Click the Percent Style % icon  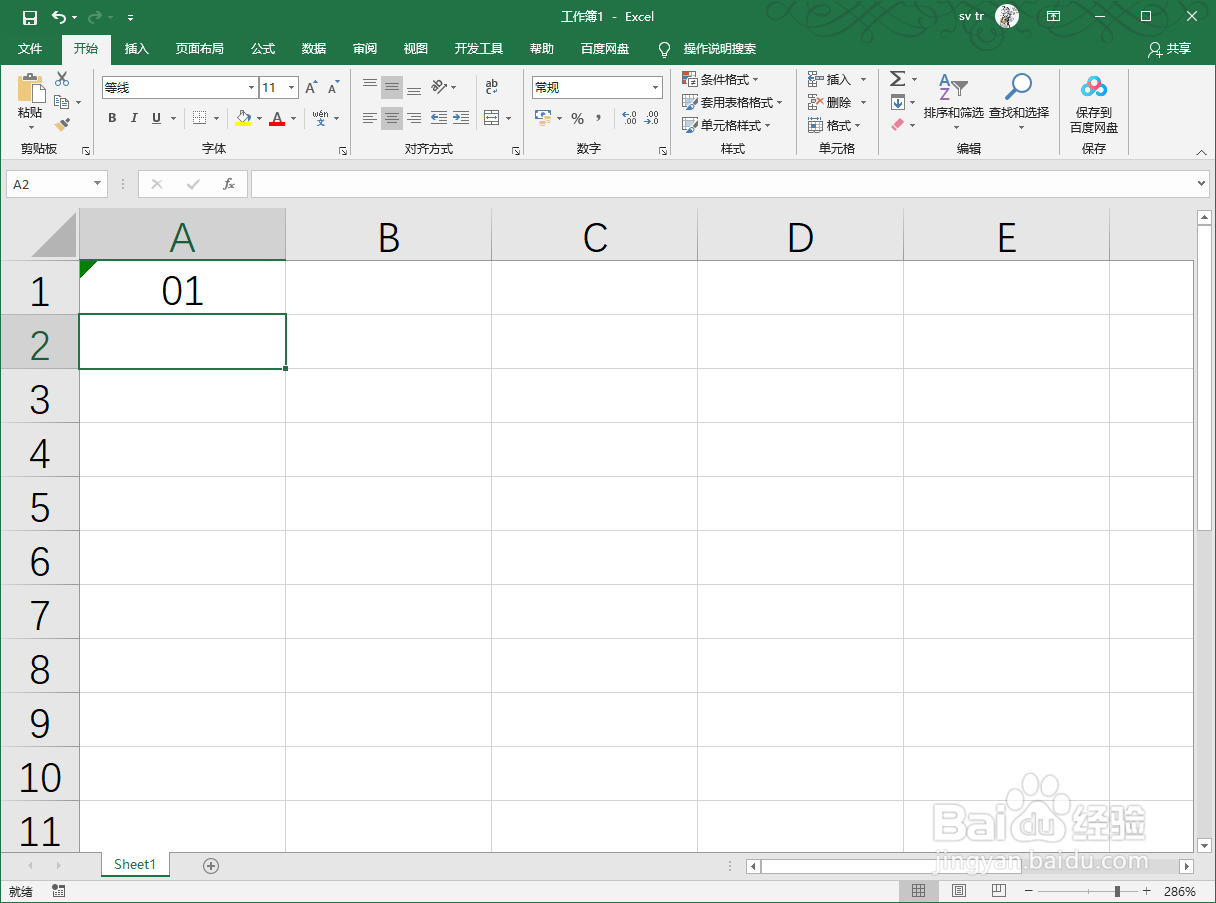tap(576, 118)
